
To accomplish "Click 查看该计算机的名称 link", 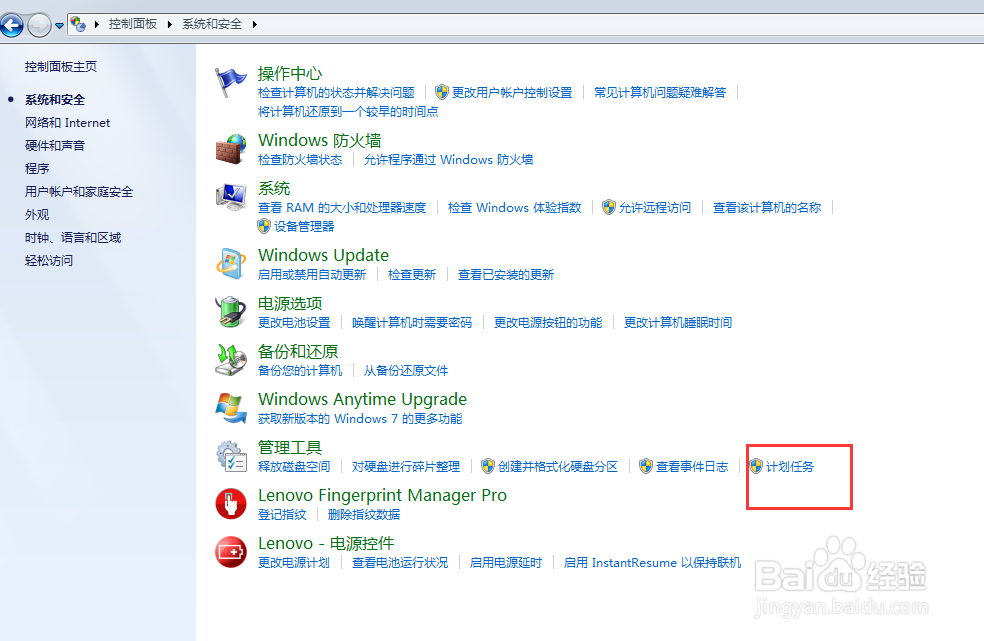I will click(767, 207).
